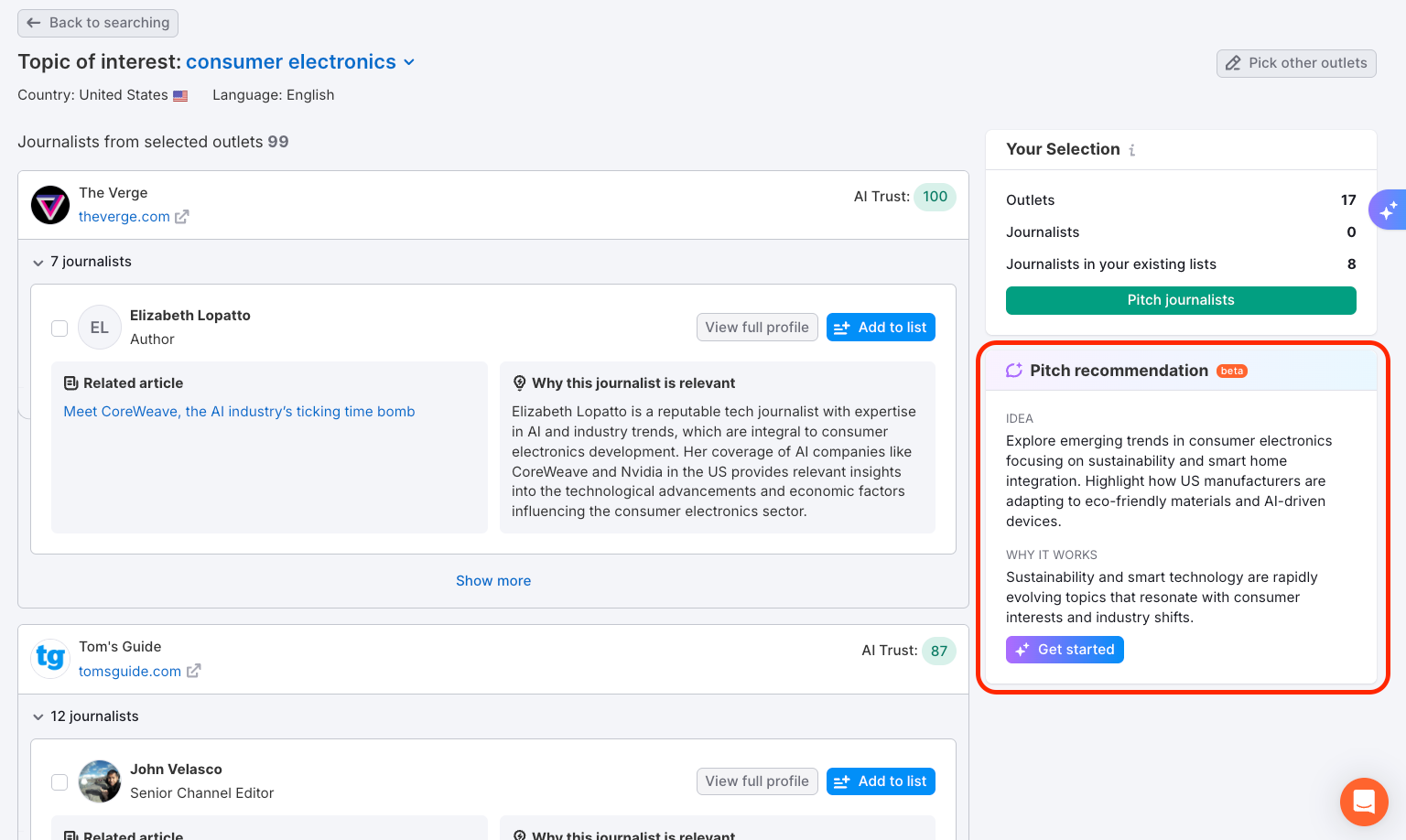Go back to searching
The height and width of the screenshot is (840, 1406).
98,23
